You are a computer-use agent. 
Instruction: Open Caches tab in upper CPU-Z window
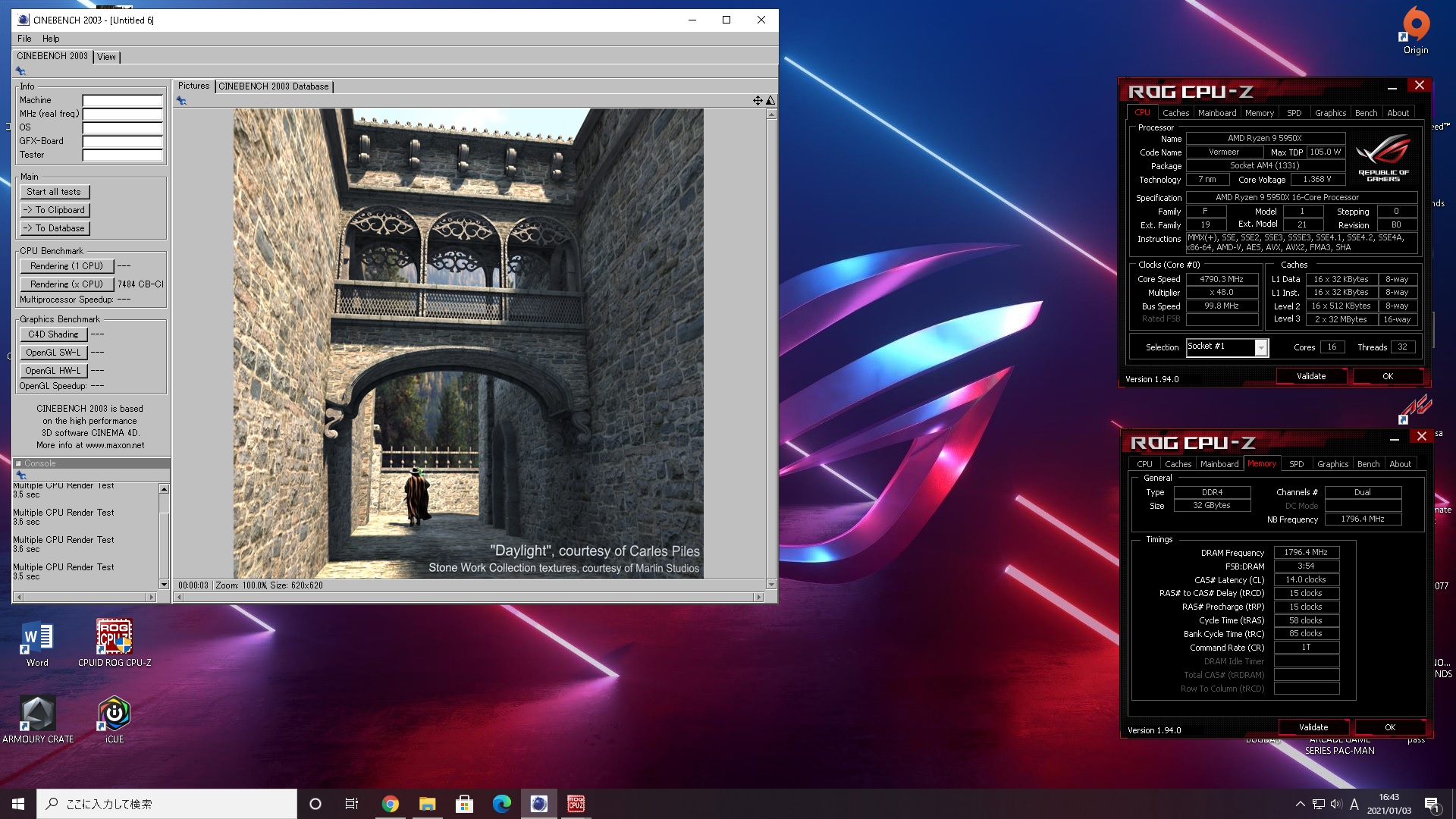coord(1175,113)
